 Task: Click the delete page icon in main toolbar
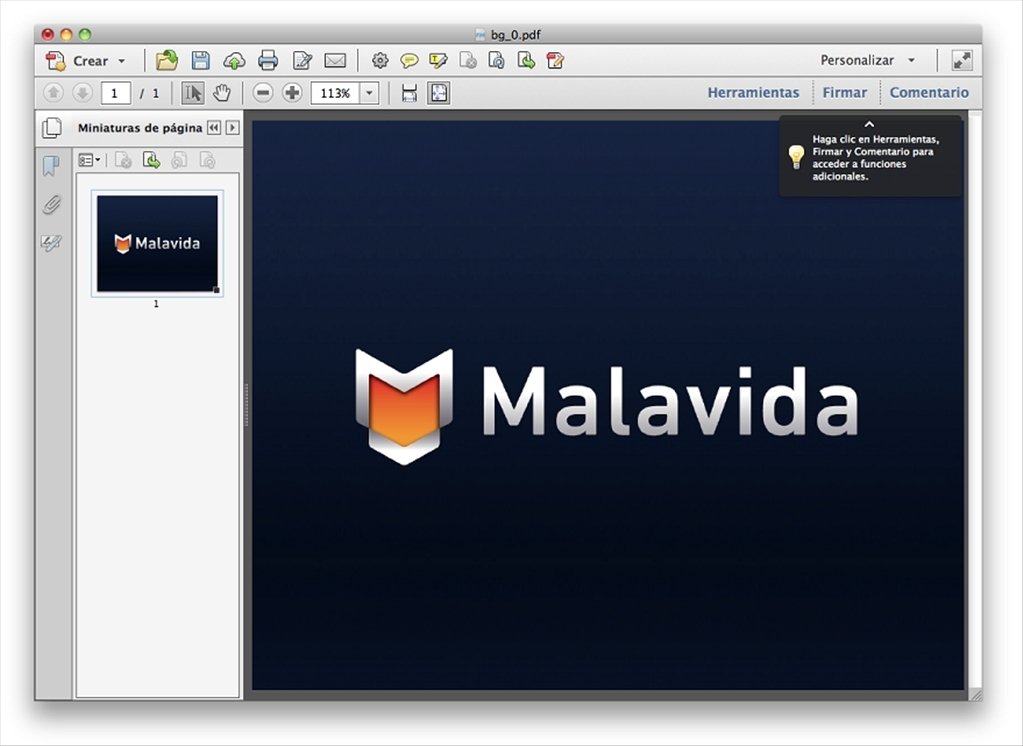click(468, 61)
